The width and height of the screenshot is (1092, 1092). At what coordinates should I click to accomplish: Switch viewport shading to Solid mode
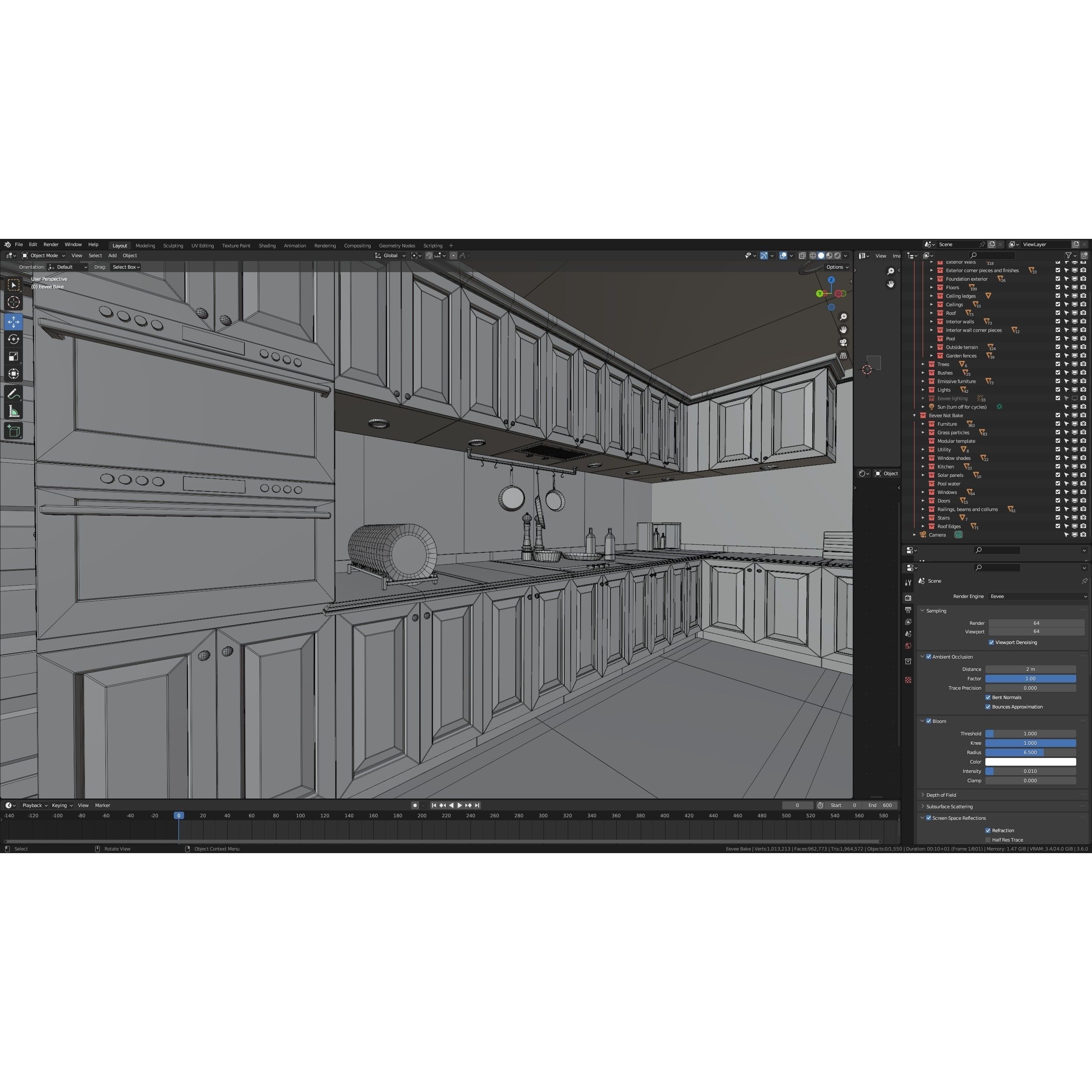821,256
